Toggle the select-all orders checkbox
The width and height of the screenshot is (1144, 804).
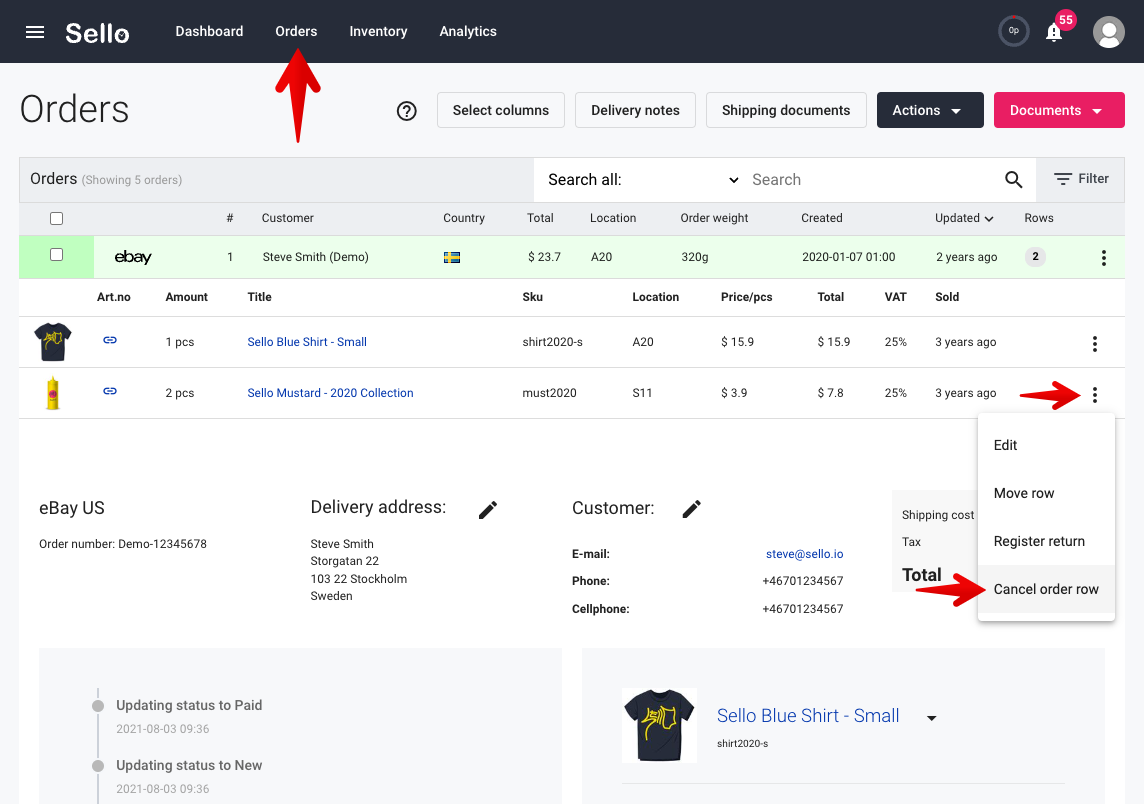click(x=56, y=218)
